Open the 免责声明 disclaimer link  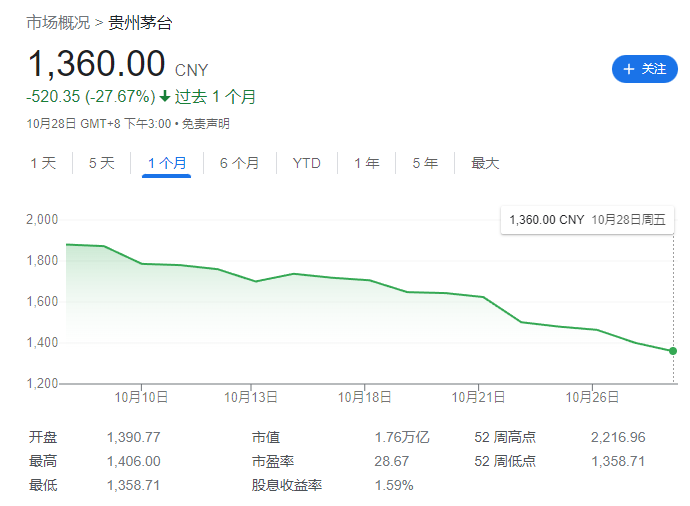[x=206, y=124]
